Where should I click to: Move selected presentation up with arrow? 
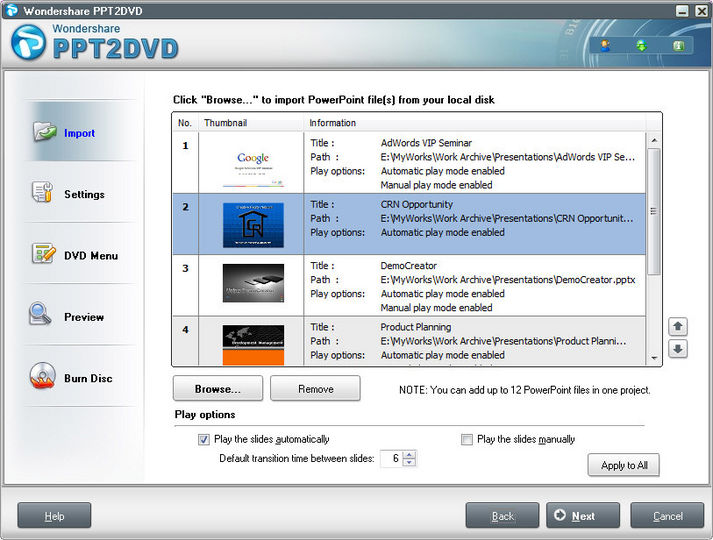click(678, 326)
